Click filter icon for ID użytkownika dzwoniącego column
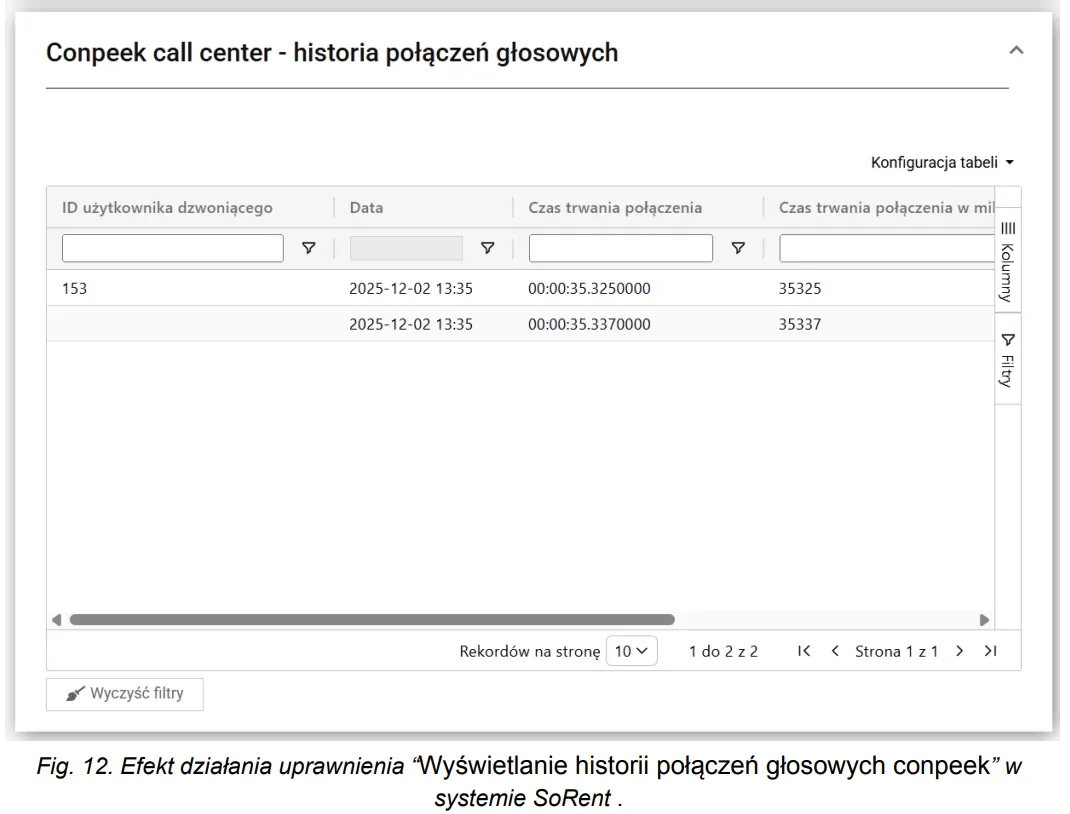1070x814 pixels. coord(309,248)
